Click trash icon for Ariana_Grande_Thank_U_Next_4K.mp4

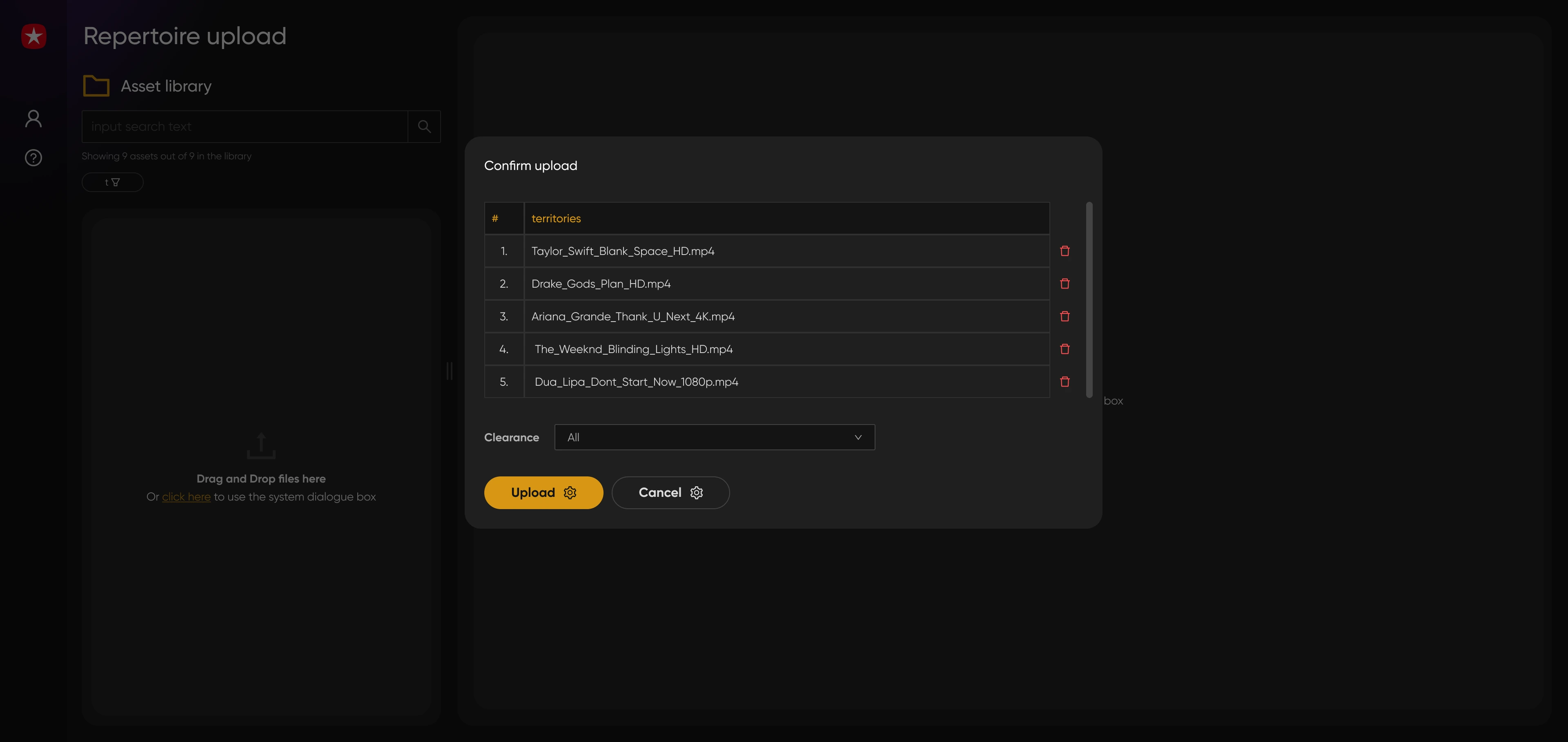pos(1065,316)
